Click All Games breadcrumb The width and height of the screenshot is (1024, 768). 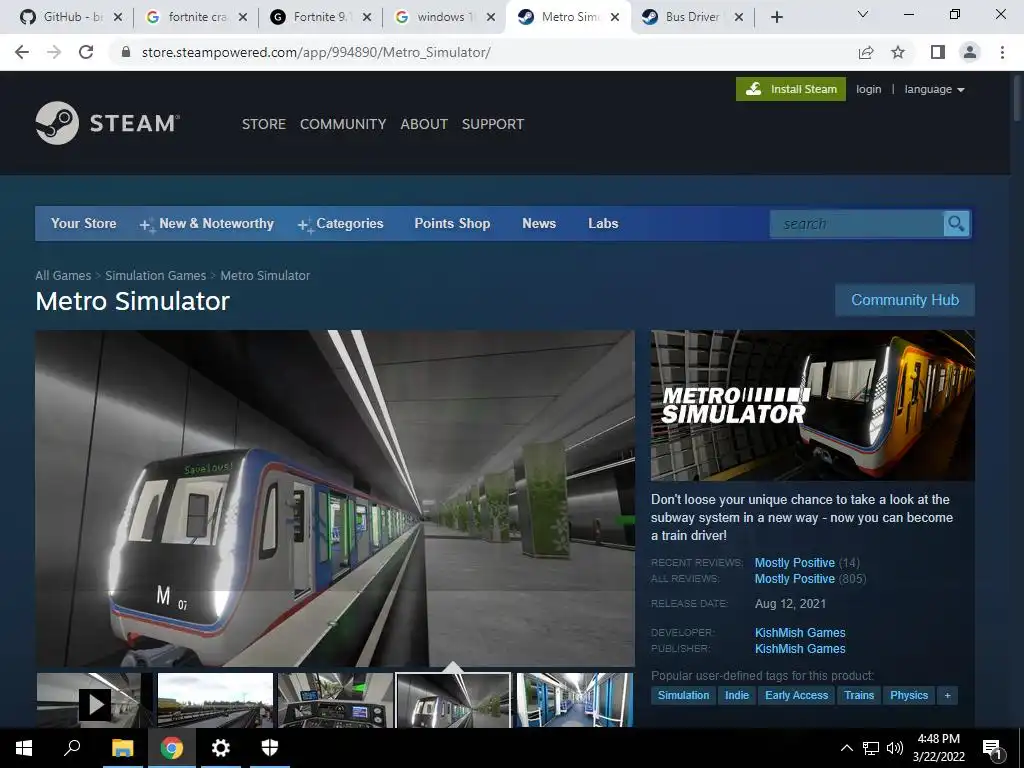tap(63, 276)
